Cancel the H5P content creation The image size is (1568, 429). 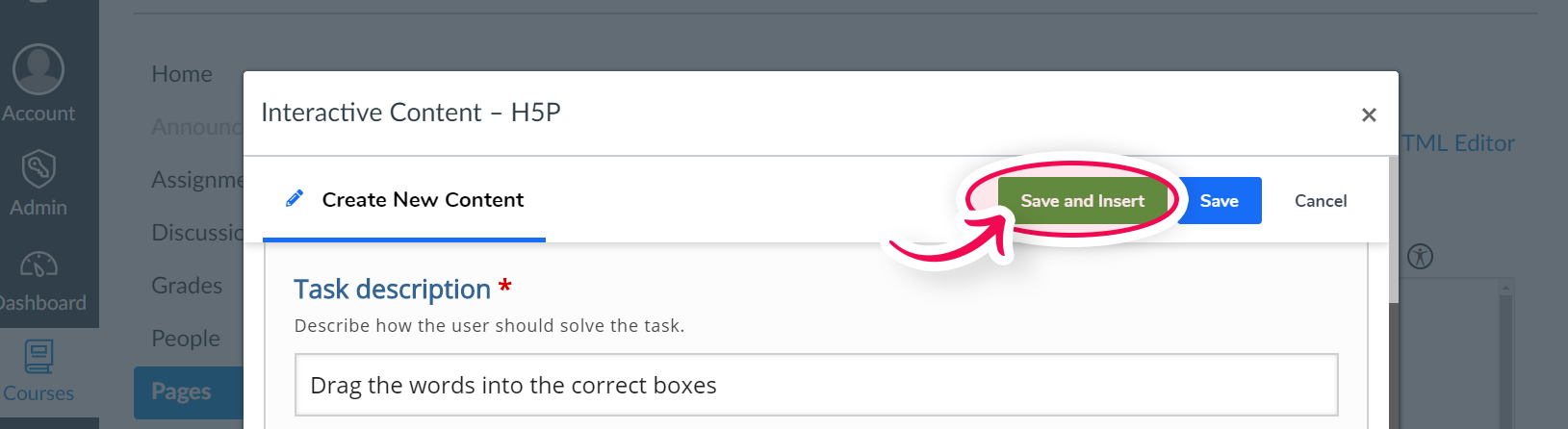(x=1321, y=200)
